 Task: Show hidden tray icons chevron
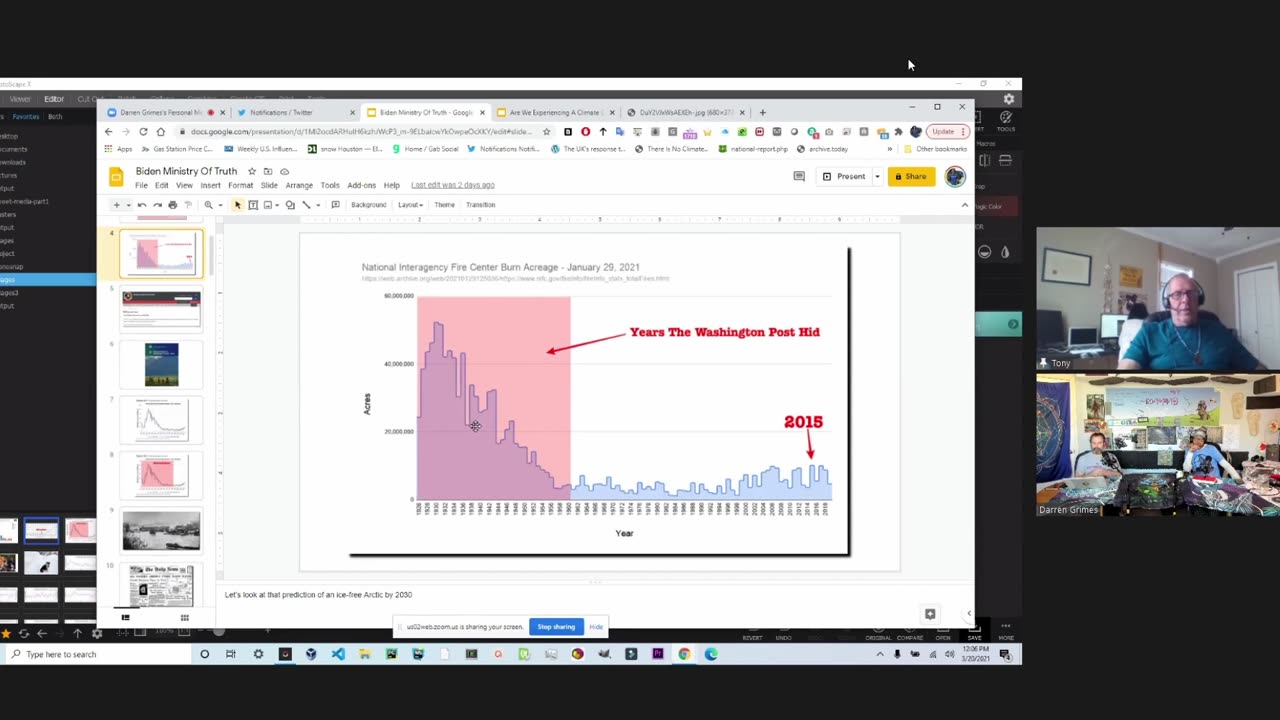tap(880, 654)
